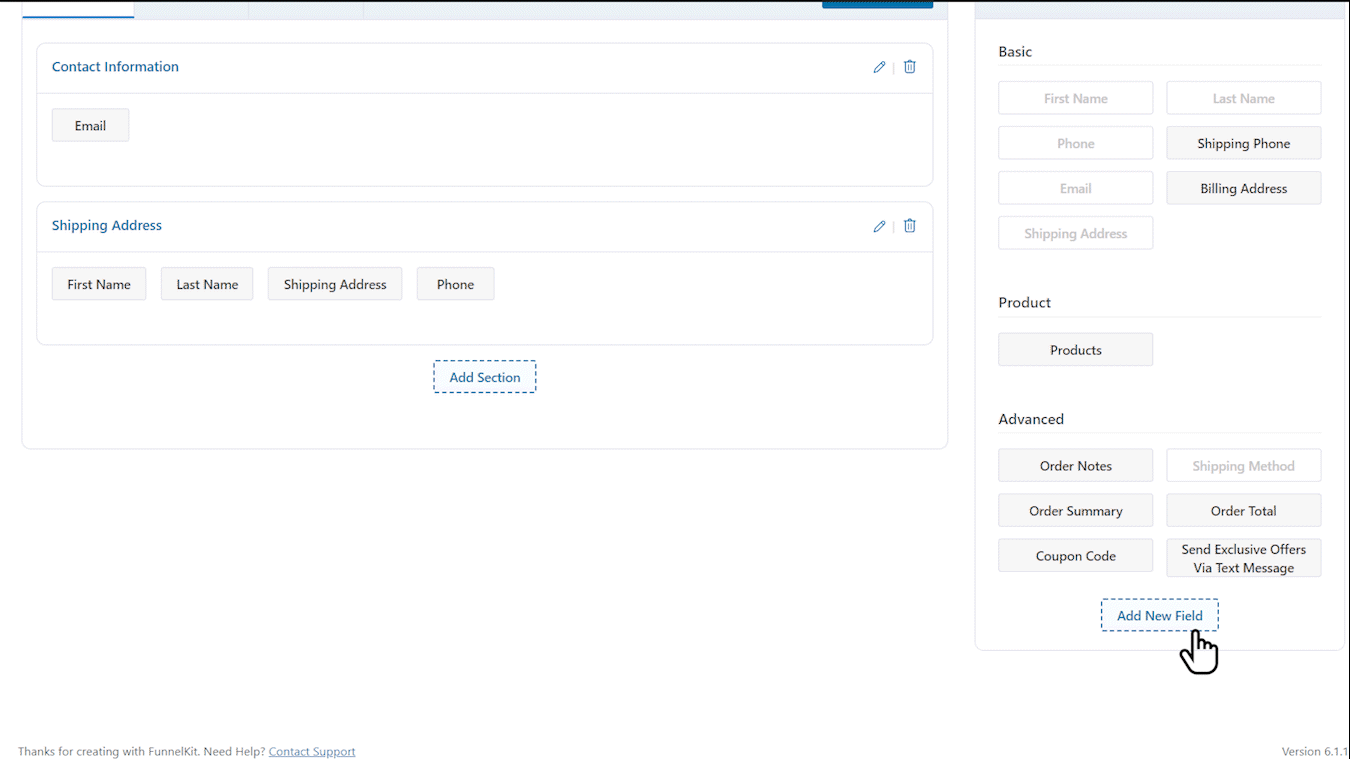Select Last Name field in Shipping Address section
The height and width of the screenshot is (759, 1350).
point(207,284)
